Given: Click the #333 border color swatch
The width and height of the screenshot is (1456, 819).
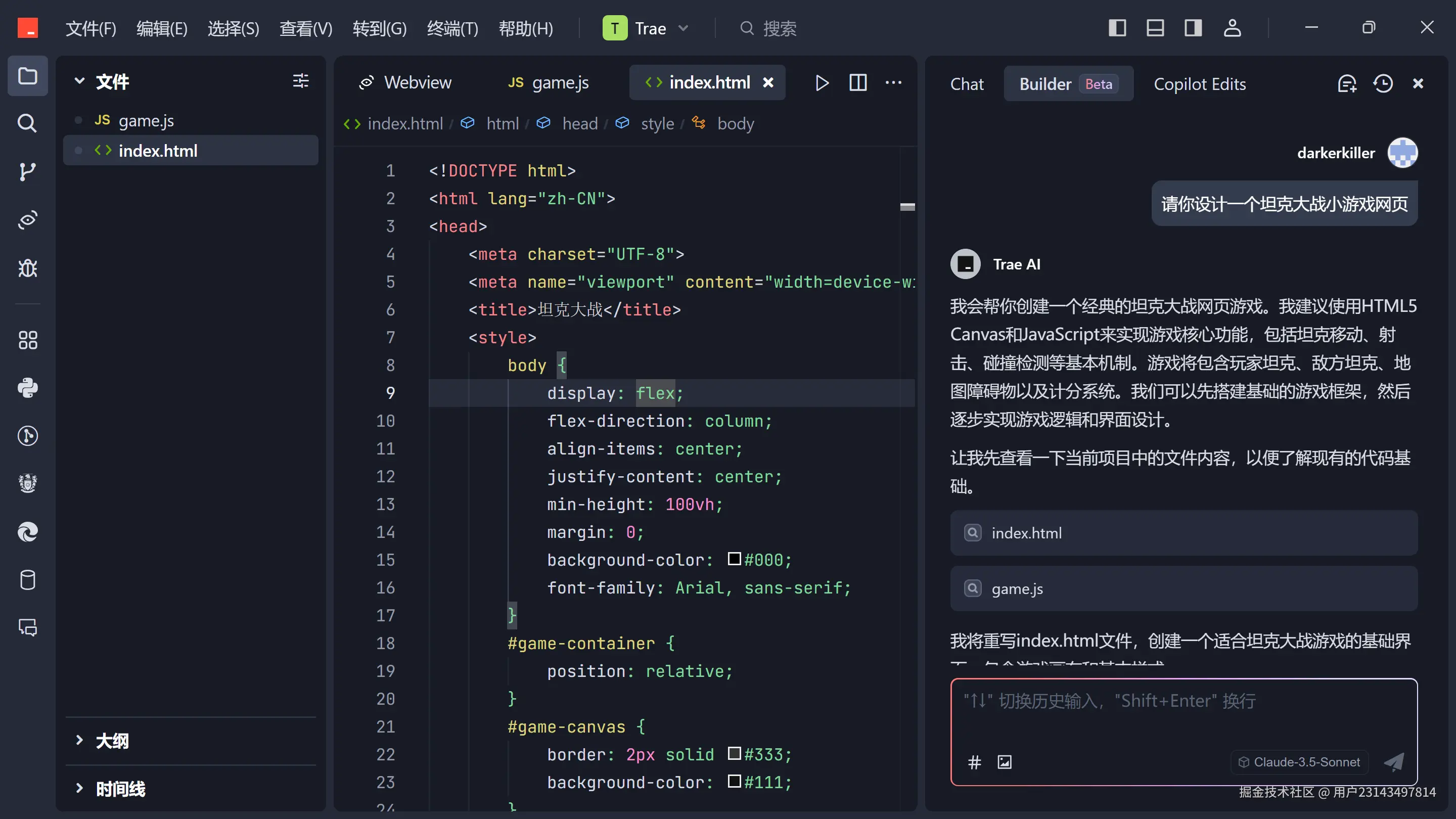Looking at the screenshot, I should tap(734, 753).
